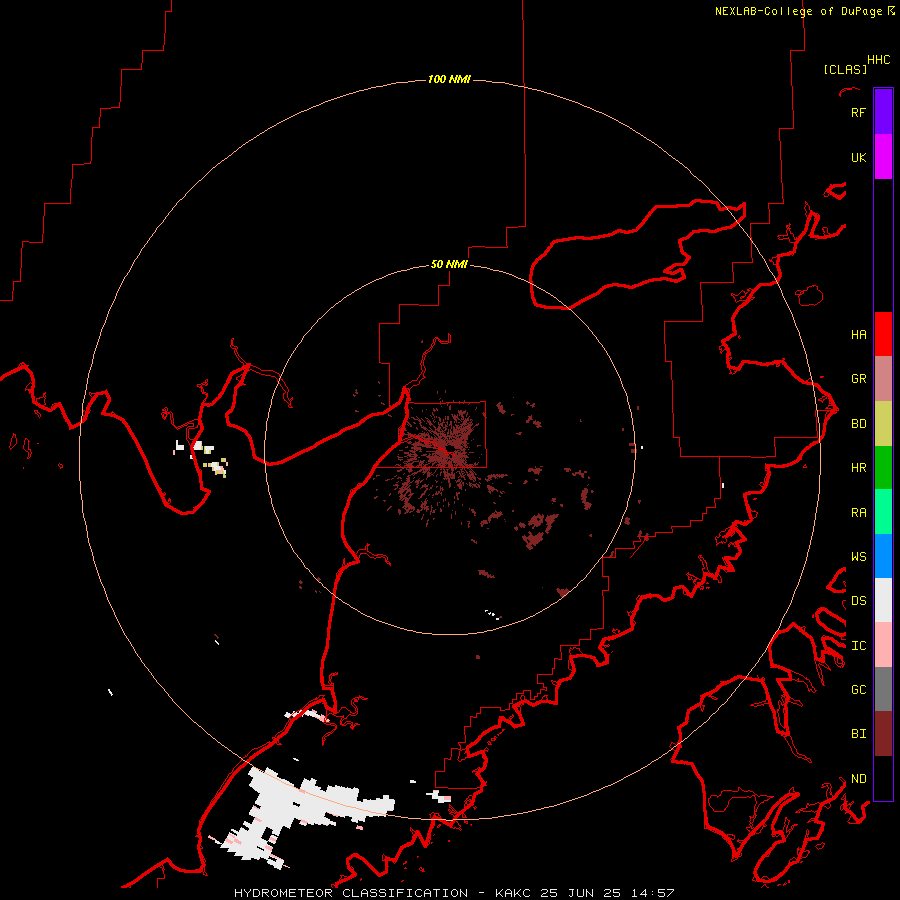Image resolution: width=900 pixels, height=900 pixels.
Task: Click the BD yellow legend swatch
Action: 883,424
